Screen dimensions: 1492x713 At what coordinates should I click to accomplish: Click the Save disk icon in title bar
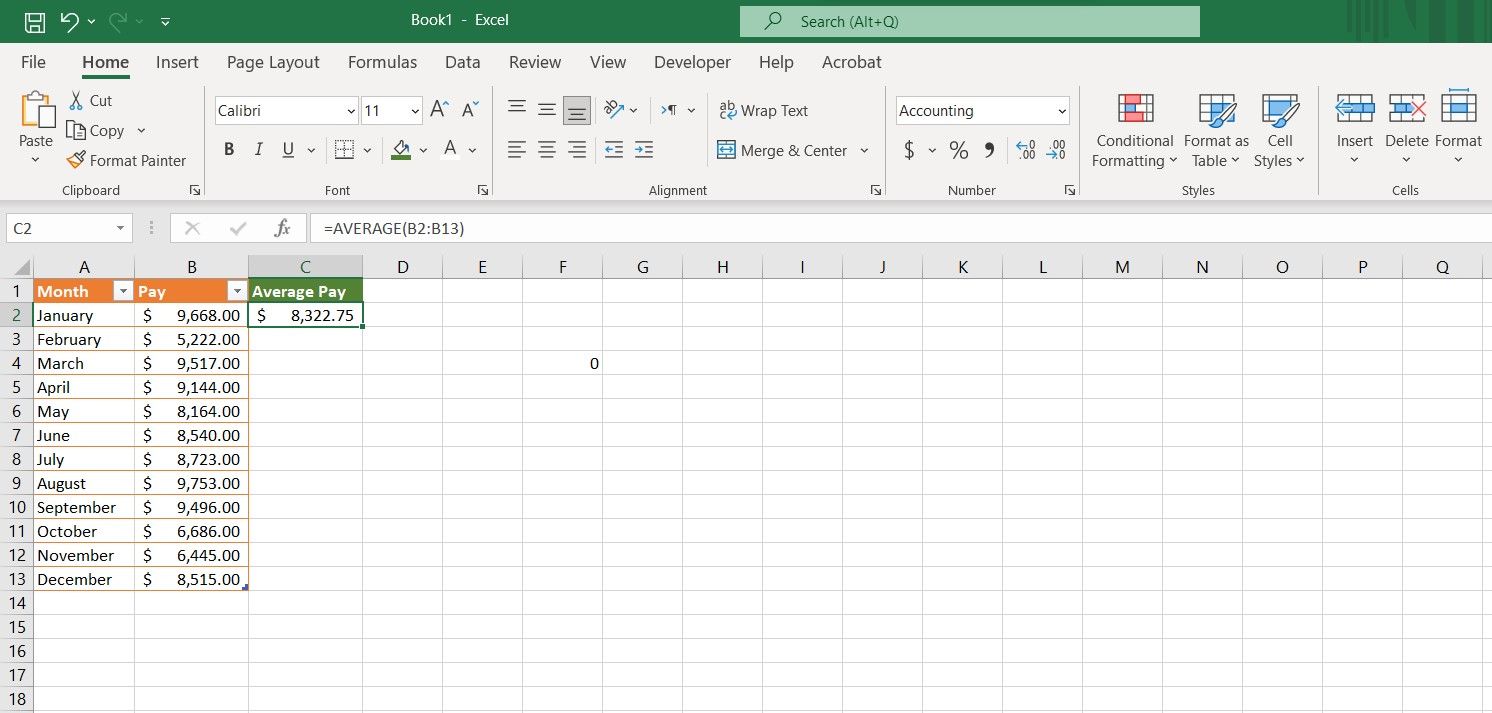35,21
